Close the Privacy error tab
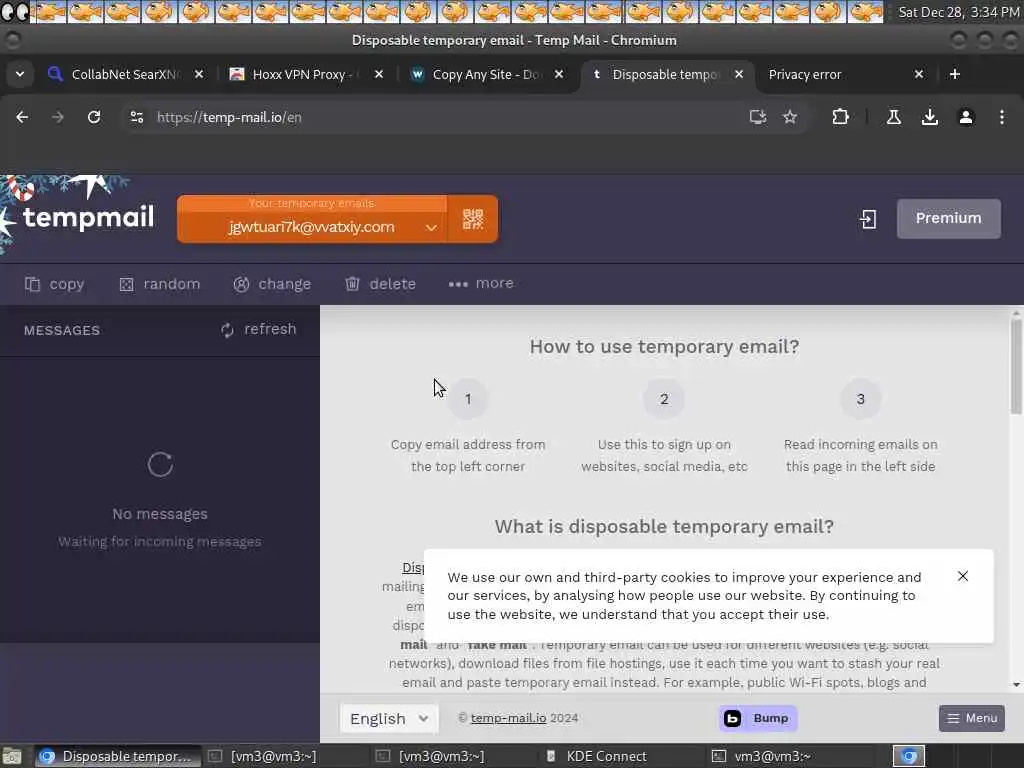Image resolution: width=1024 pixels, height=768 pixels. pos(919,74)
